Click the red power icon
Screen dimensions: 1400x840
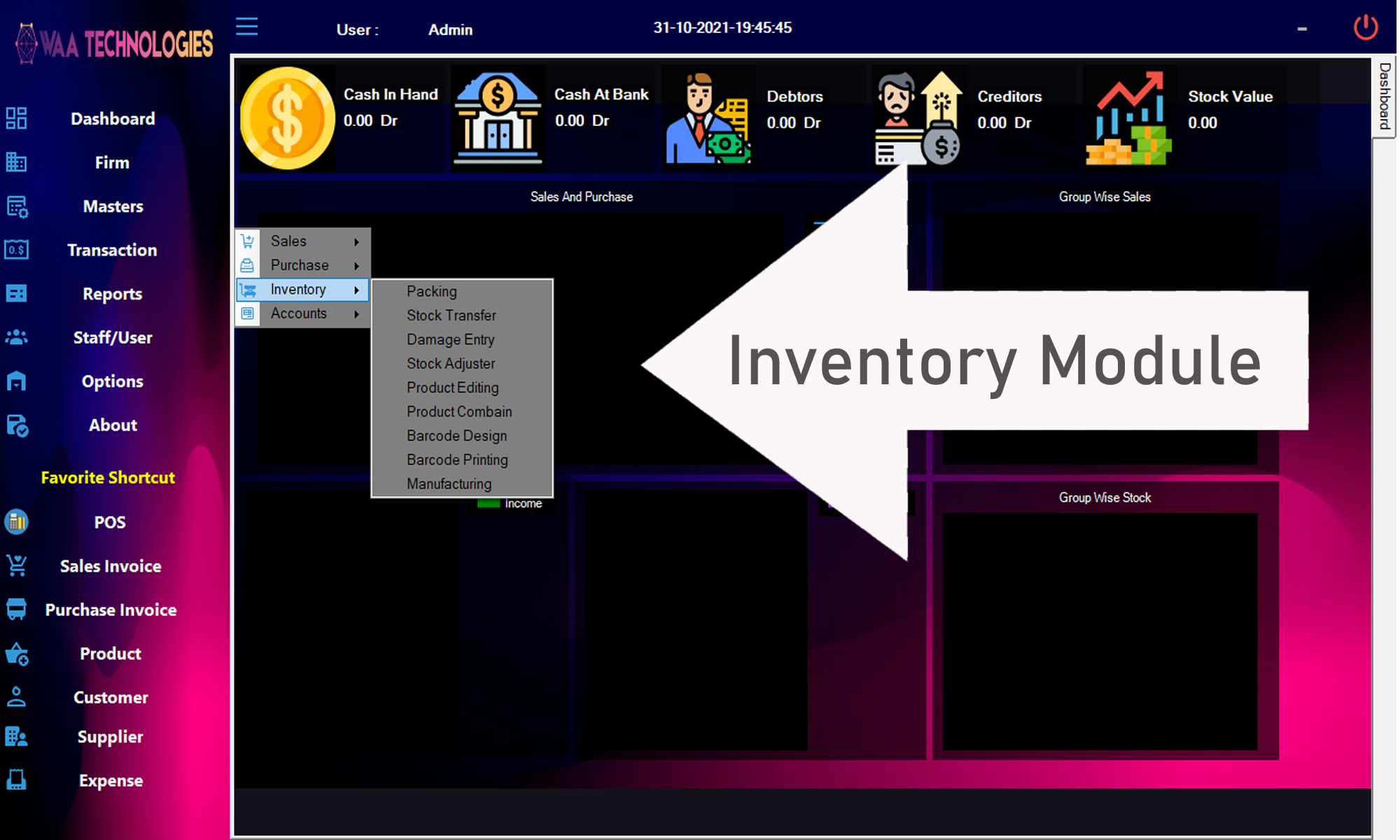click(1365, 28)
